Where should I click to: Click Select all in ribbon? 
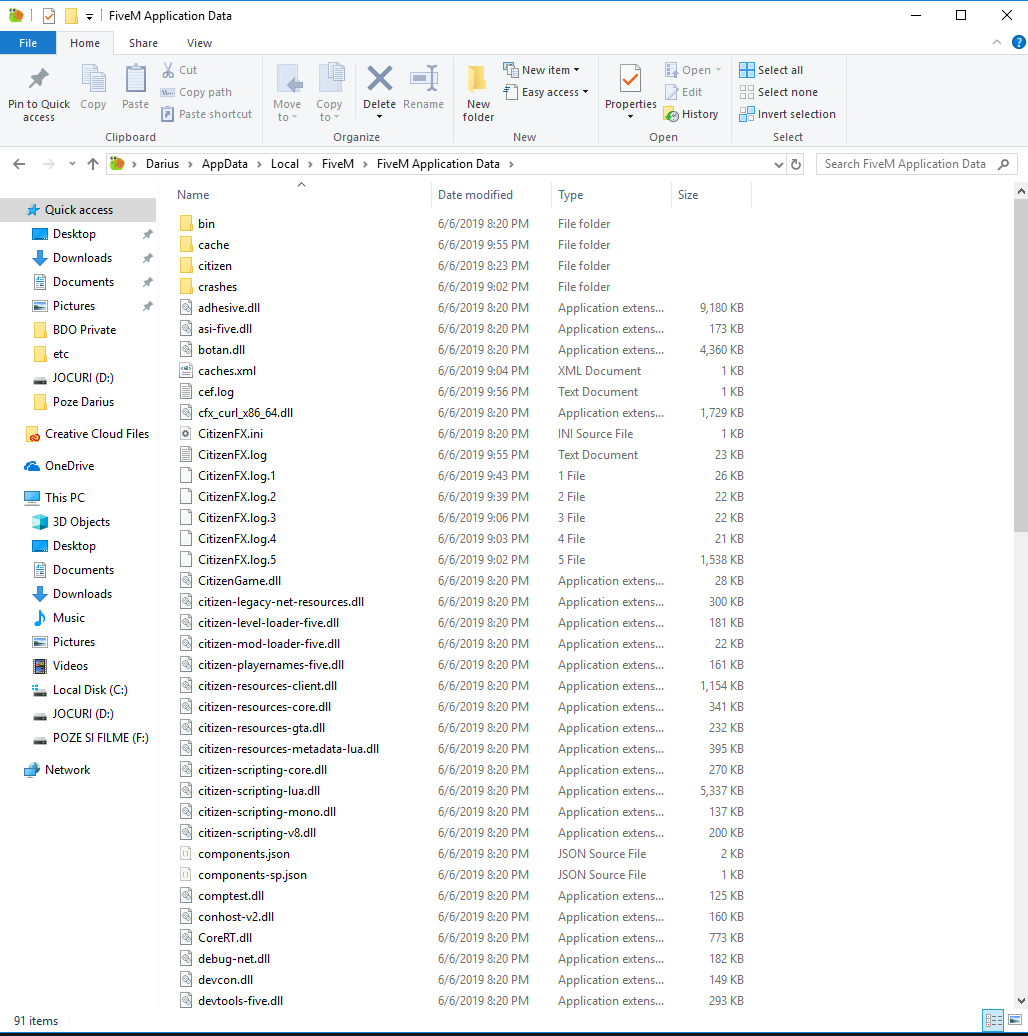(x=771, y=69)
